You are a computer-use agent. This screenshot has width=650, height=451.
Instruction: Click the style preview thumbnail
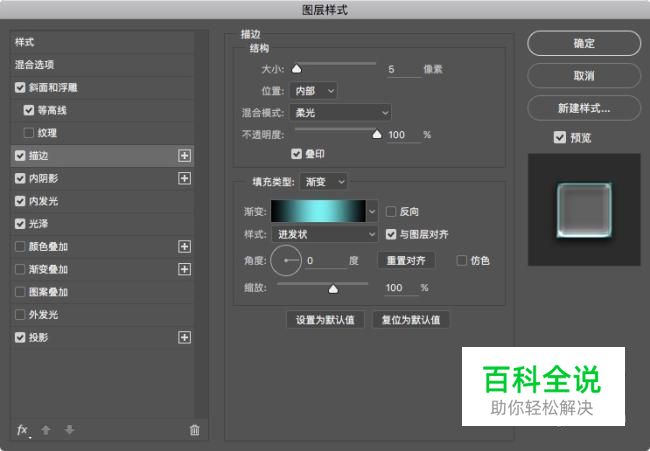584,210
